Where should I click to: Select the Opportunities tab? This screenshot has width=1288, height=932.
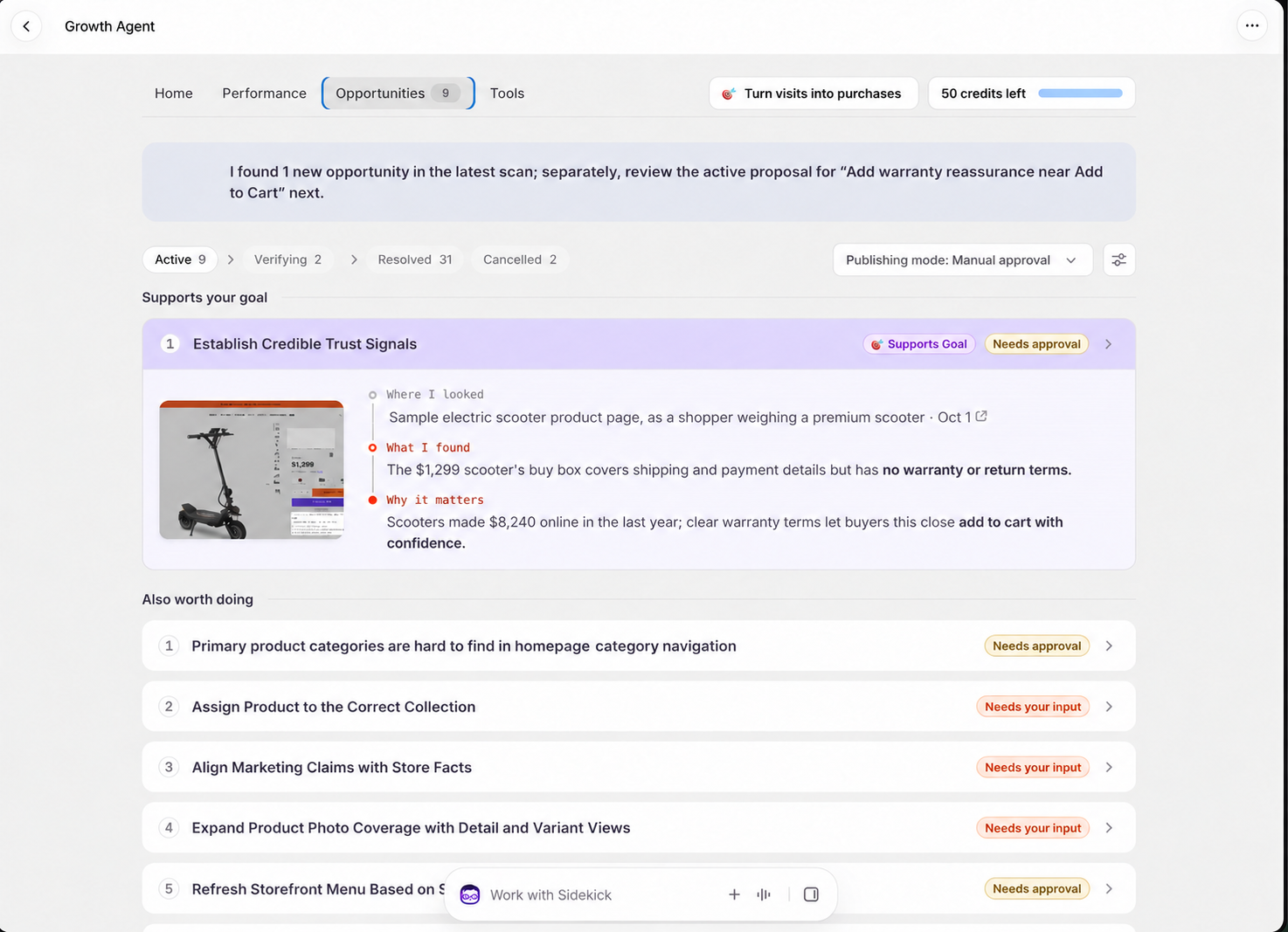click(x=398, y=93)
